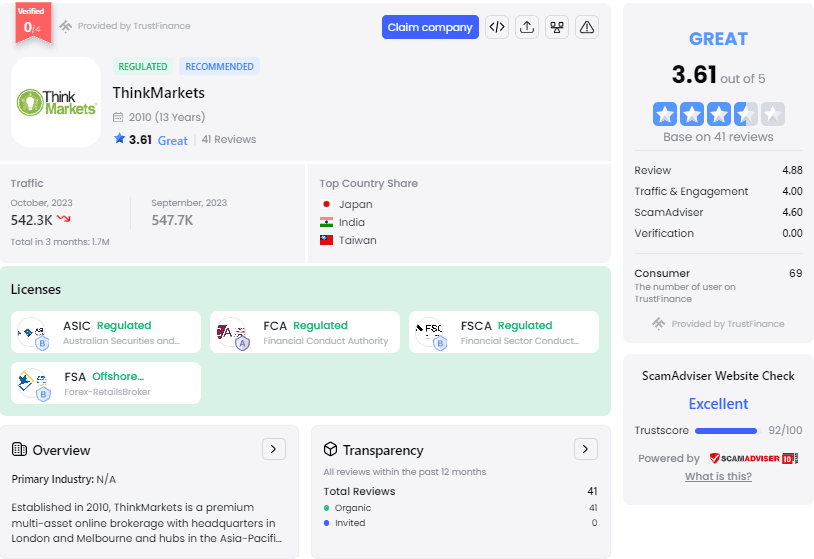
Task: Click the report warning triangle icon
Action: pos(587,27)
